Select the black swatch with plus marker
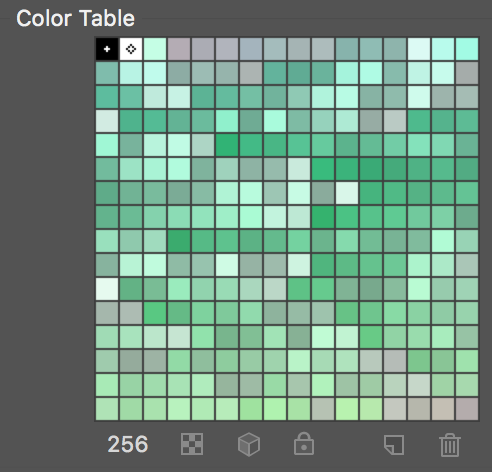The height and width of the screenshot is (472, 492). (x=107, y=49)
